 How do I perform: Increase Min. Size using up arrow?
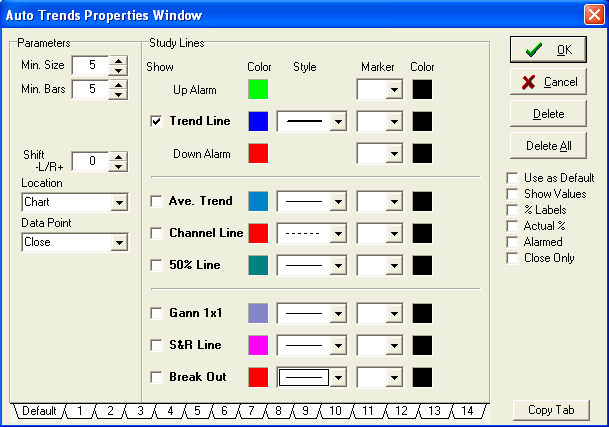click(119, 61)
